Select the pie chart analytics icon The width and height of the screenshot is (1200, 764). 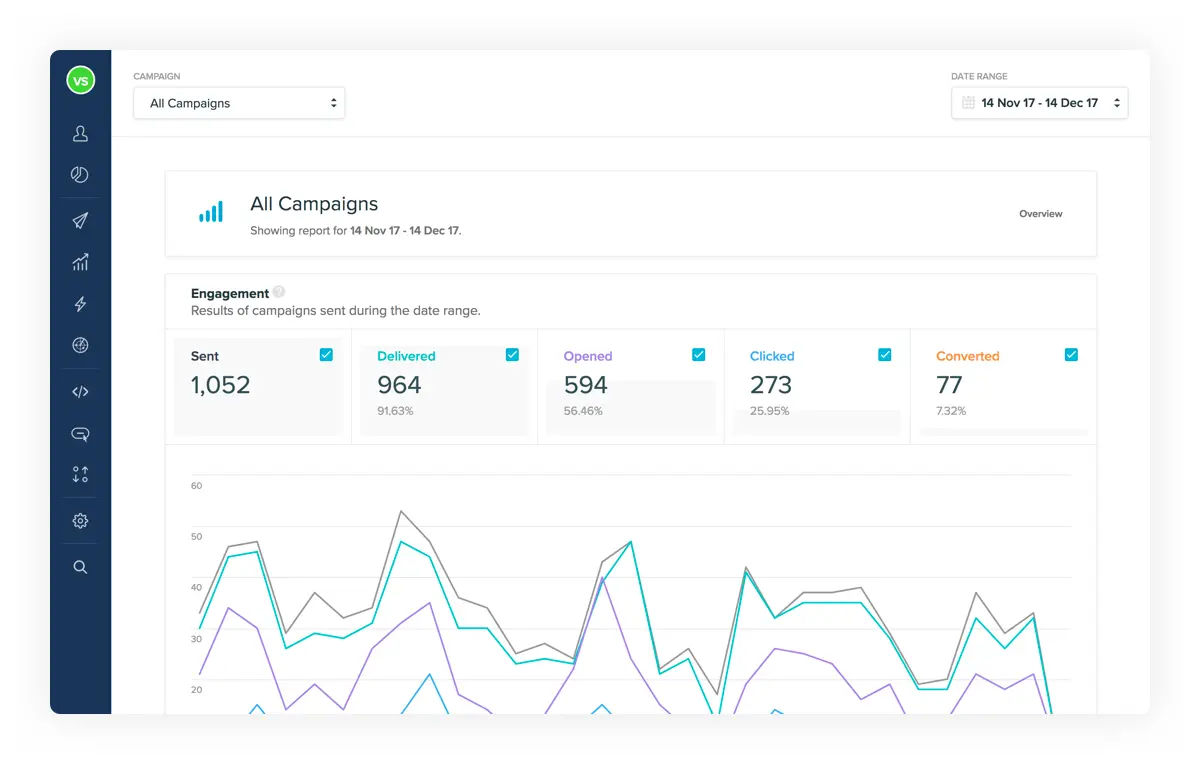pos(80,174)
